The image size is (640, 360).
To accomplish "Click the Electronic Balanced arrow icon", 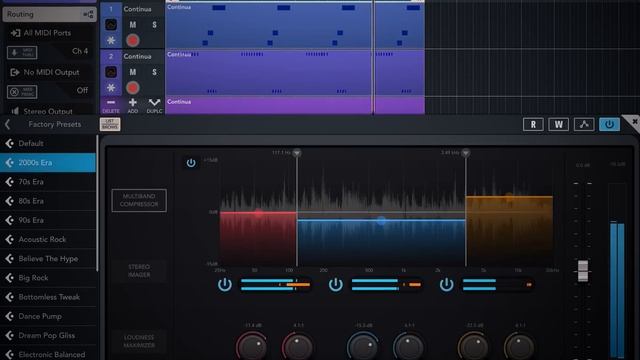I will [x=9, y=354].
